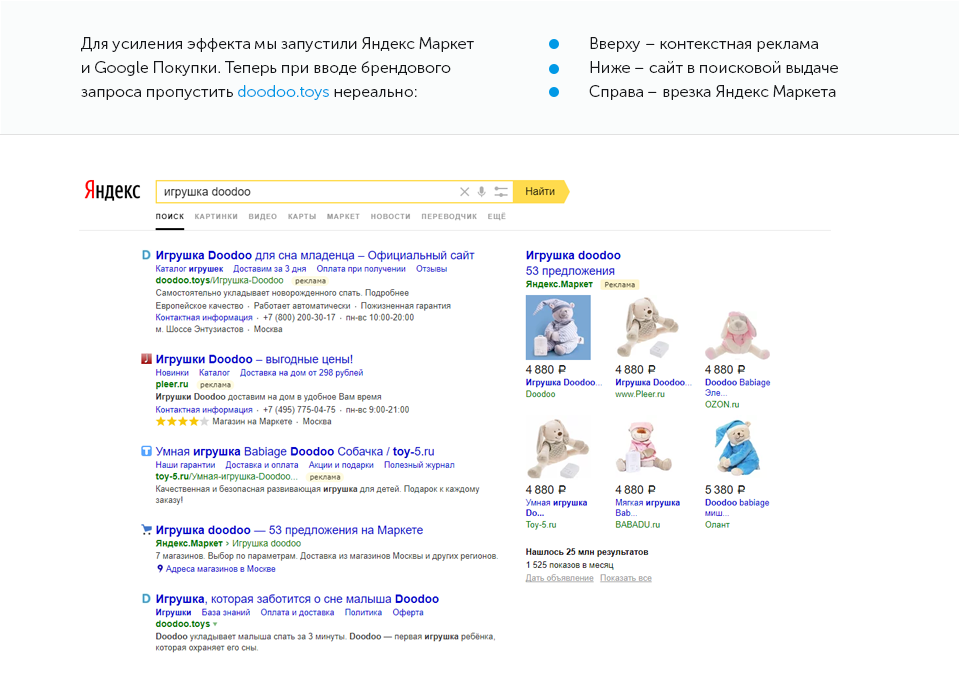Click the Наши гарантии sitelink
960x700 pixels.
point(185,465)
